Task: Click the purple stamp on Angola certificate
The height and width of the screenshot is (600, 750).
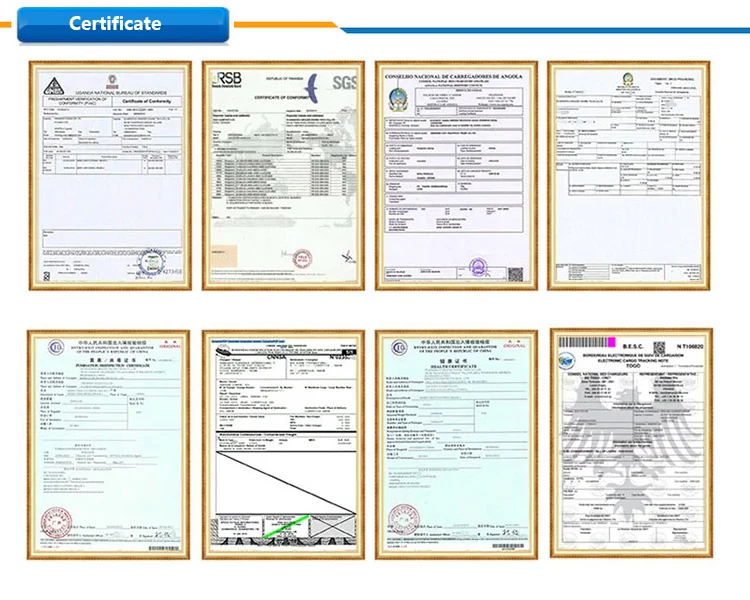Action: pos(478,267)
